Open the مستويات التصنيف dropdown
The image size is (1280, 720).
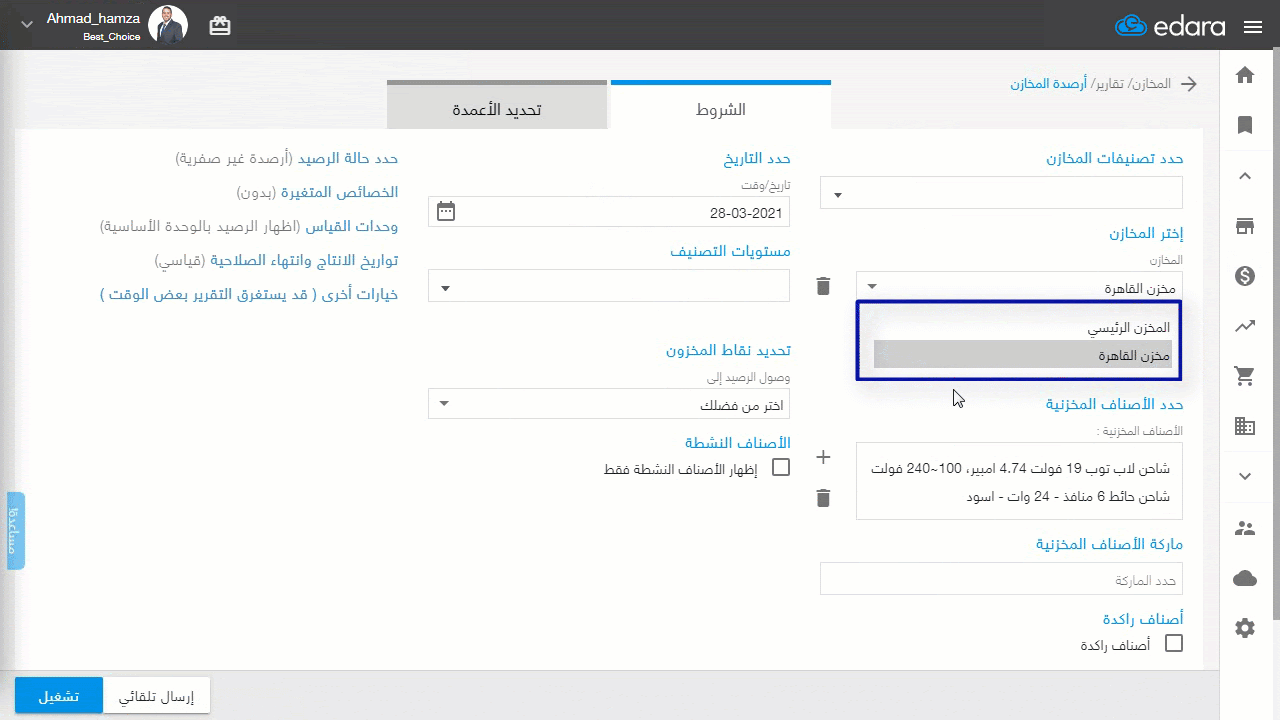tap(609, 286)
